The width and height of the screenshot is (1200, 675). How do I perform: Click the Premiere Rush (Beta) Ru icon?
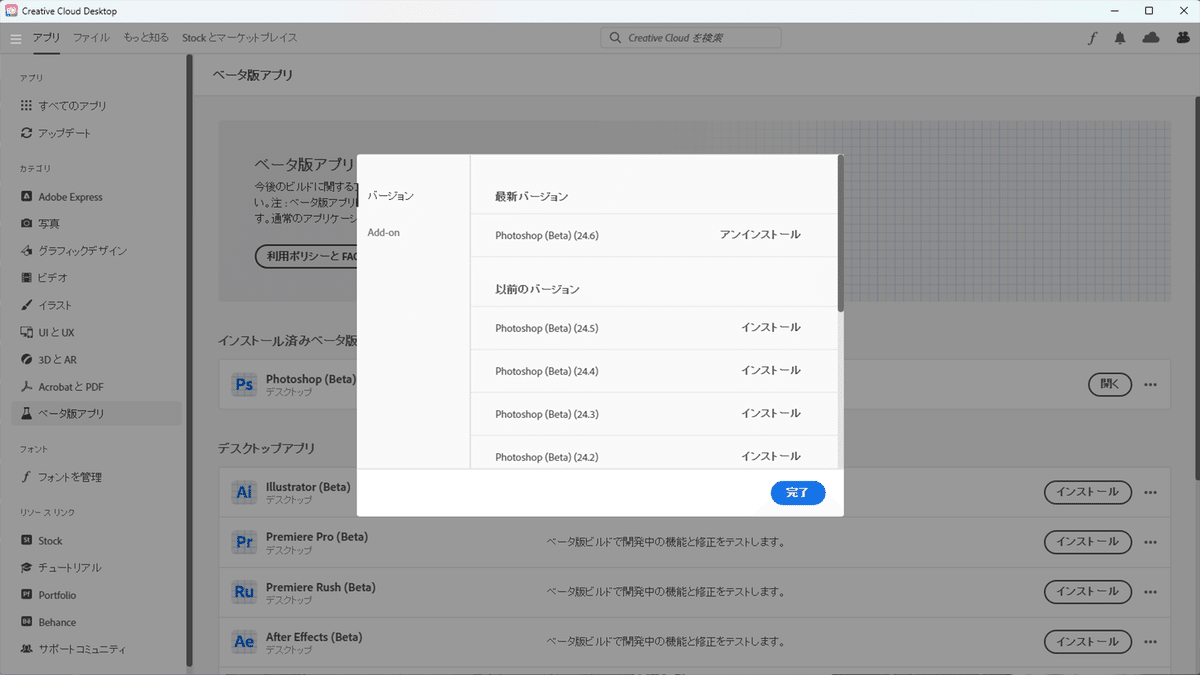244,592
